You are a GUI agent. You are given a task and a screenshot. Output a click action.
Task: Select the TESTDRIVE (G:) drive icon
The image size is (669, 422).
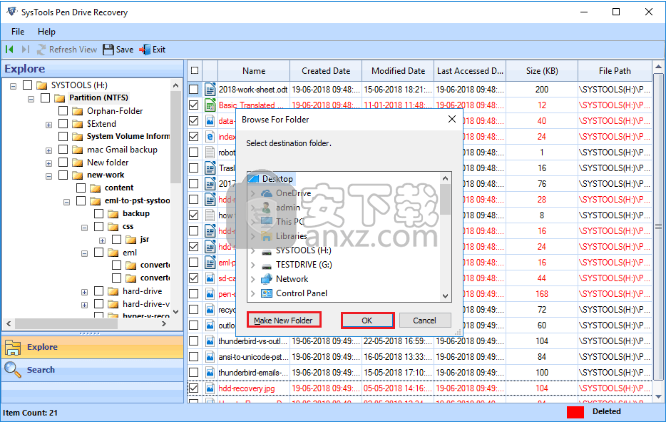[267, 265]
